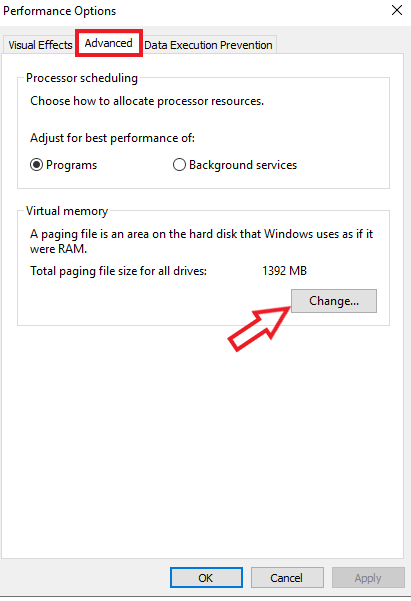The width and height of the screenshot is (411, 601).
Task: Open the Data Execution Prevention tab
Action: click(x=208, y=45)
